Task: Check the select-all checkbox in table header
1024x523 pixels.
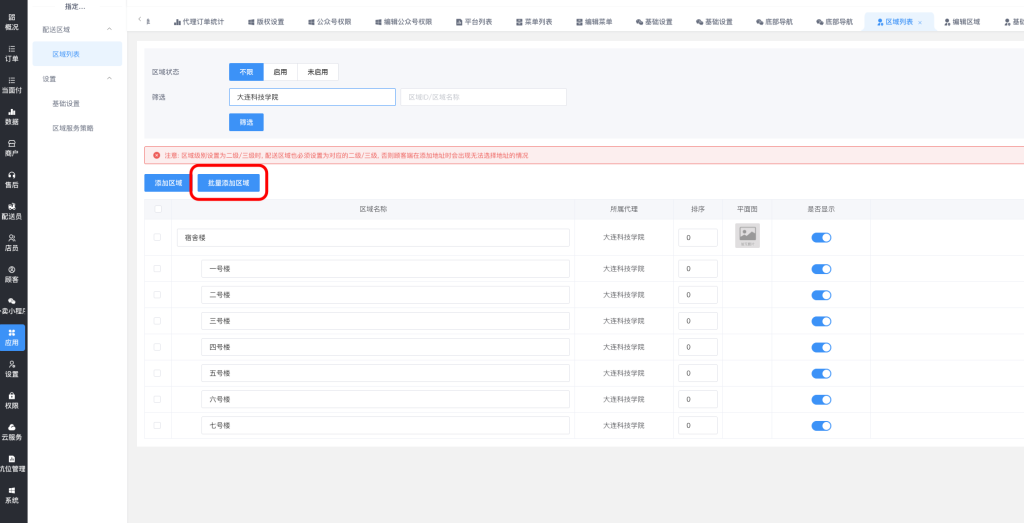Action: (157, 209)
